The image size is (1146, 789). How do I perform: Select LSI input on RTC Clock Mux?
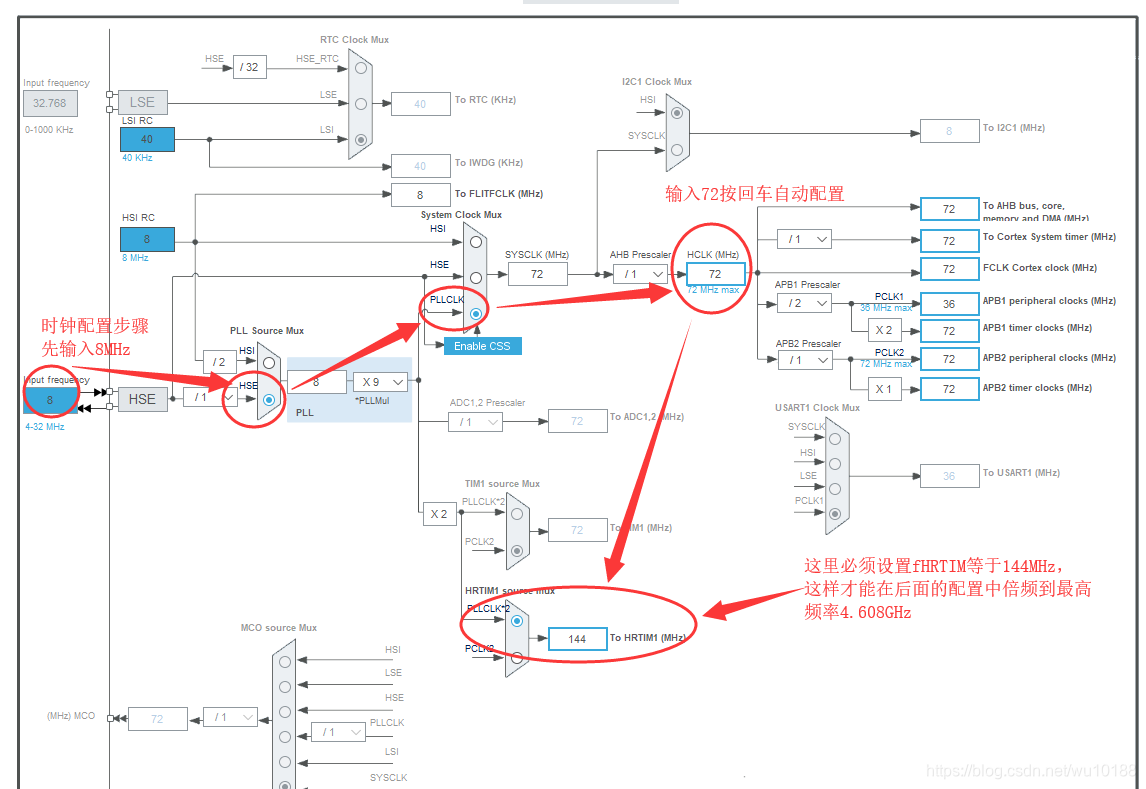click(x=361, y=140)
